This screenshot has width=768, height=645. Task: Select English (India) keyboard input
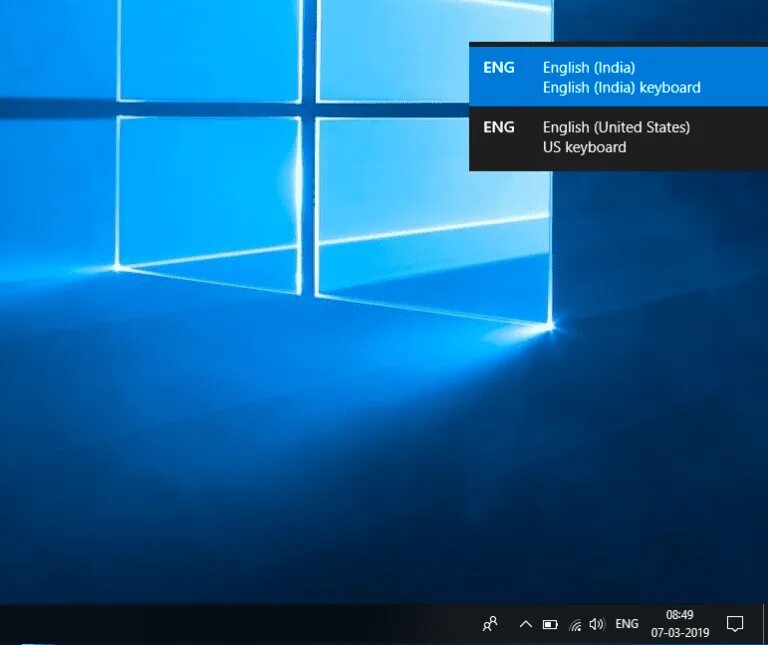618,77
